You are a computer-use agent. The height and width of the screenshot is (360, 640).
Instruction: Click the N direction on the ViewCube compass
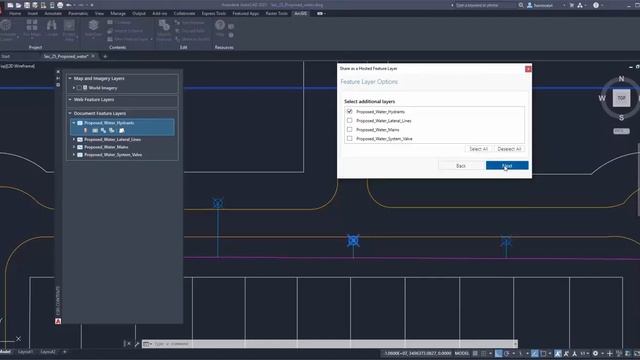coord(621,78)
